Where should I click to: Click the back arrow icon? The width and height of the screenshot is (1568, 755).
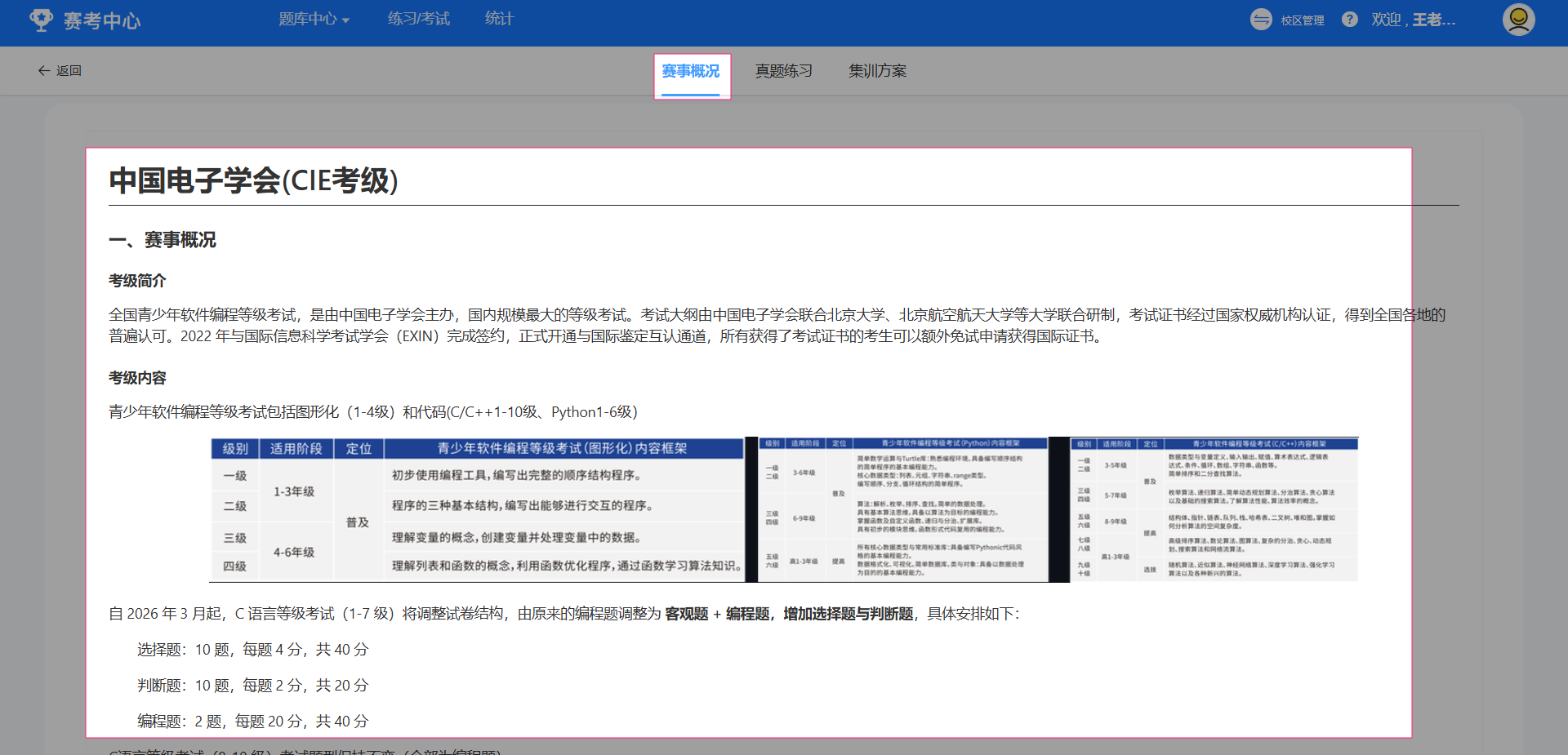(x=44, y=71)
